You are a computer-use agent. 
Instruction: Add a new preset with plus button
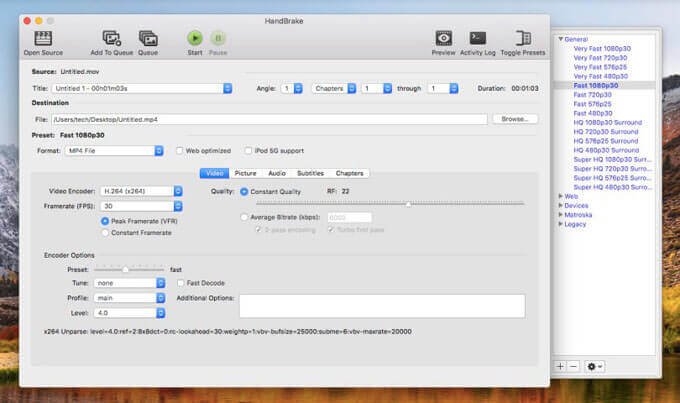(560, 367)
